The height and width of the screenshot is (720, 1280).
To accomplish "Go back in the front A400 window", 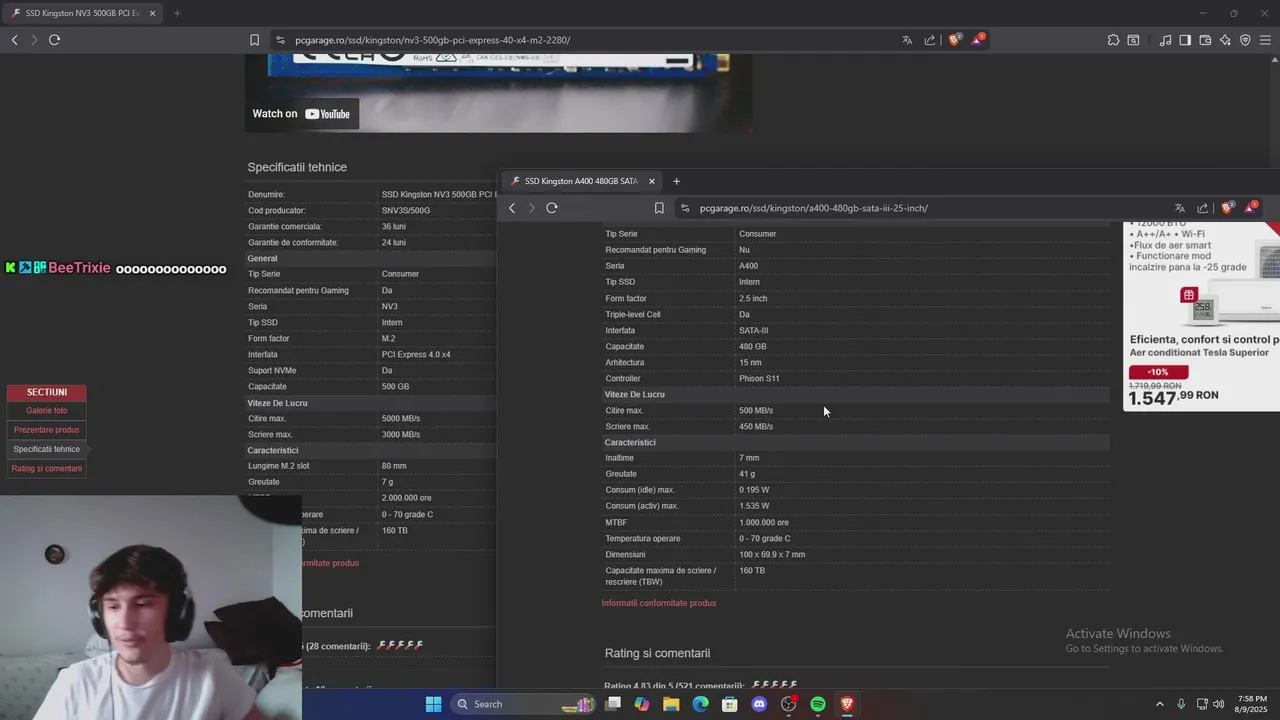I will click(512, 208).
